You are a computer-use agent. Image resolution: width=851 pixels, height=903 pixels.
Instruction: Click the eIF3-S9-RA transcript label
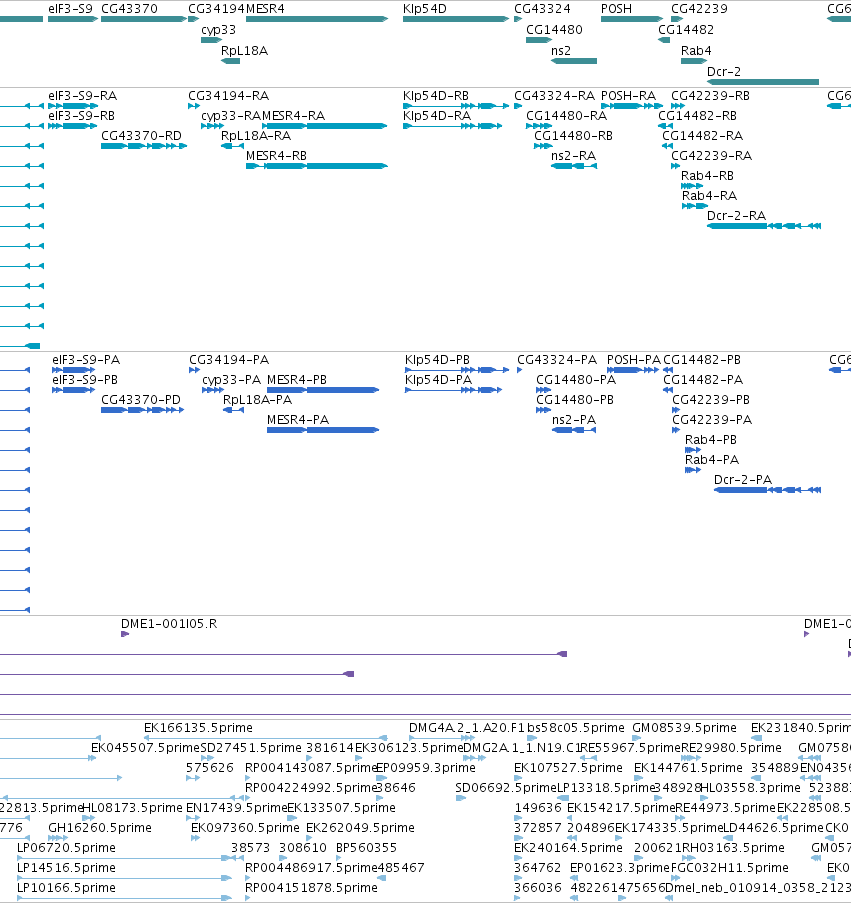point(82,96)
